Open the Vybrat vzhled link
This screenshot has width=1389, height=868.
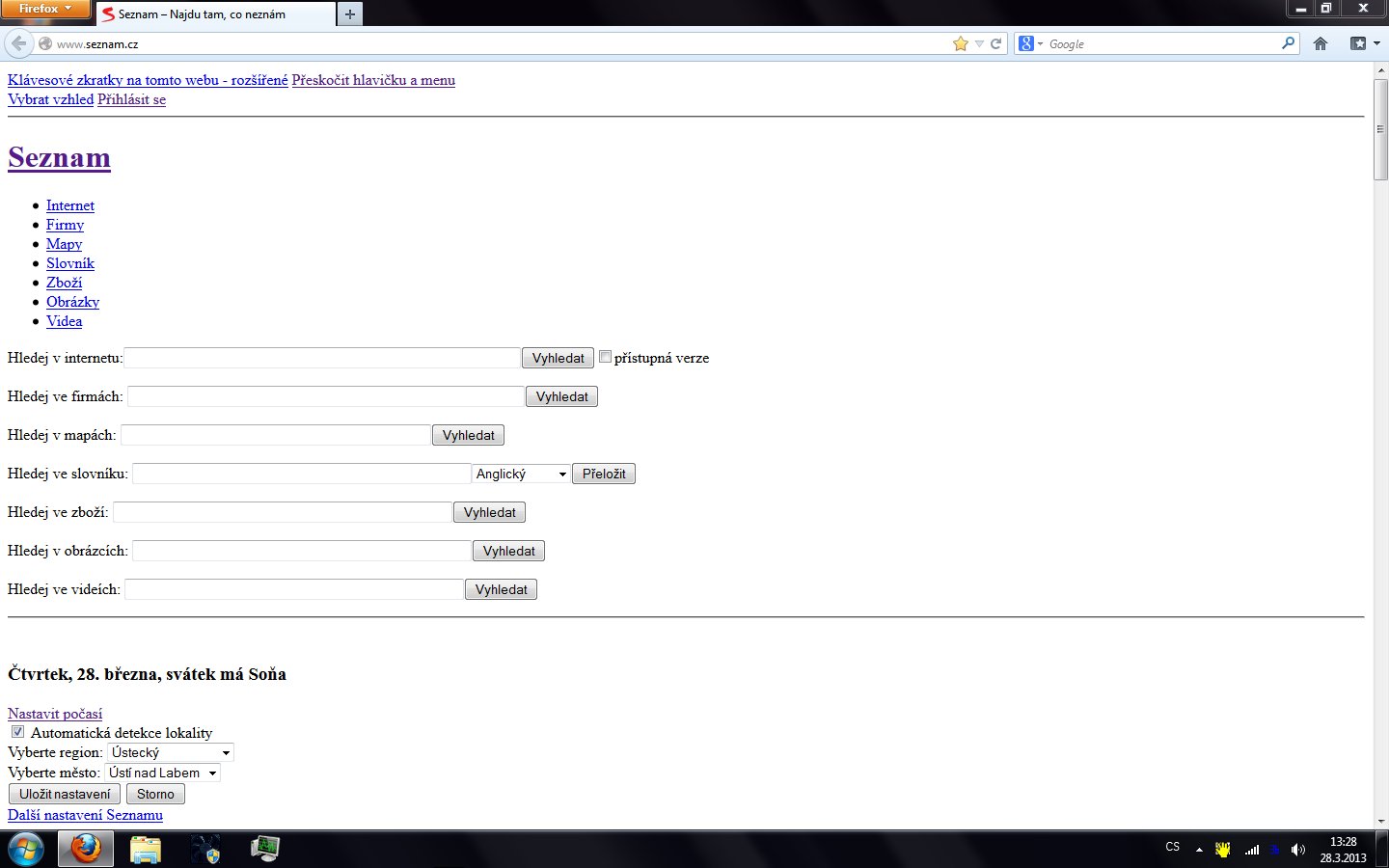pos(50,99)
